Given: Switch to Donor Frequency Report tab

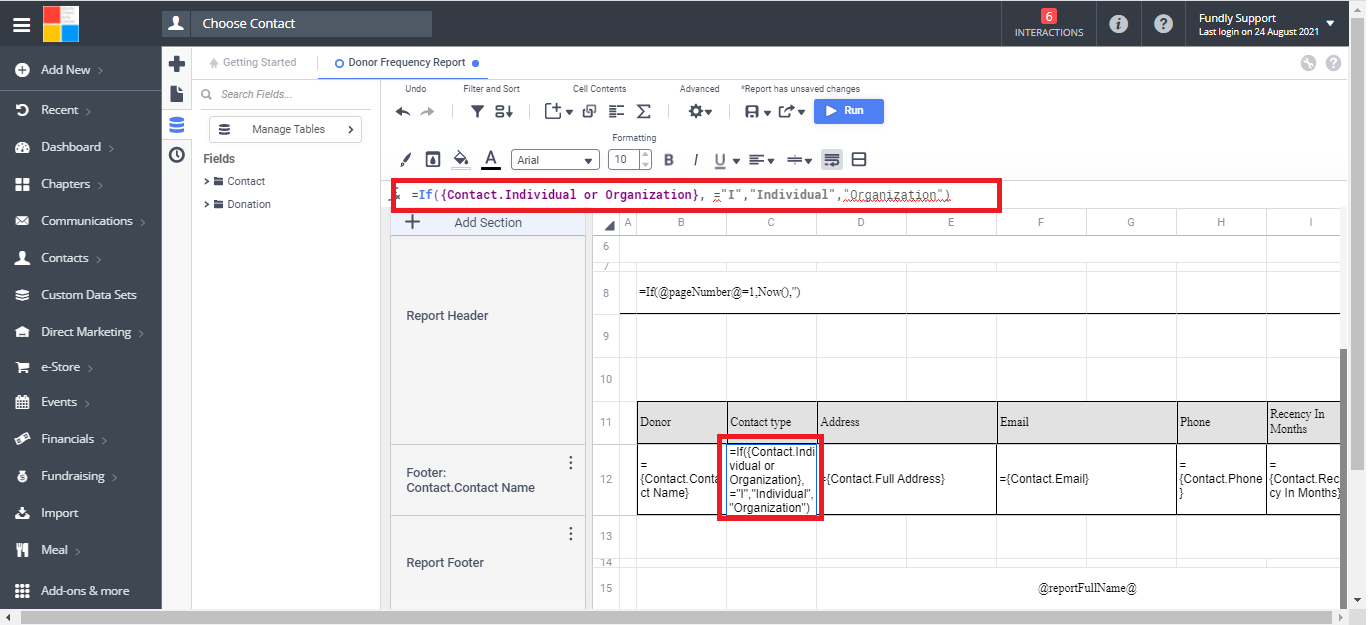Looking at the screenshot, I should pyautogui.click(x=406, y=62).
